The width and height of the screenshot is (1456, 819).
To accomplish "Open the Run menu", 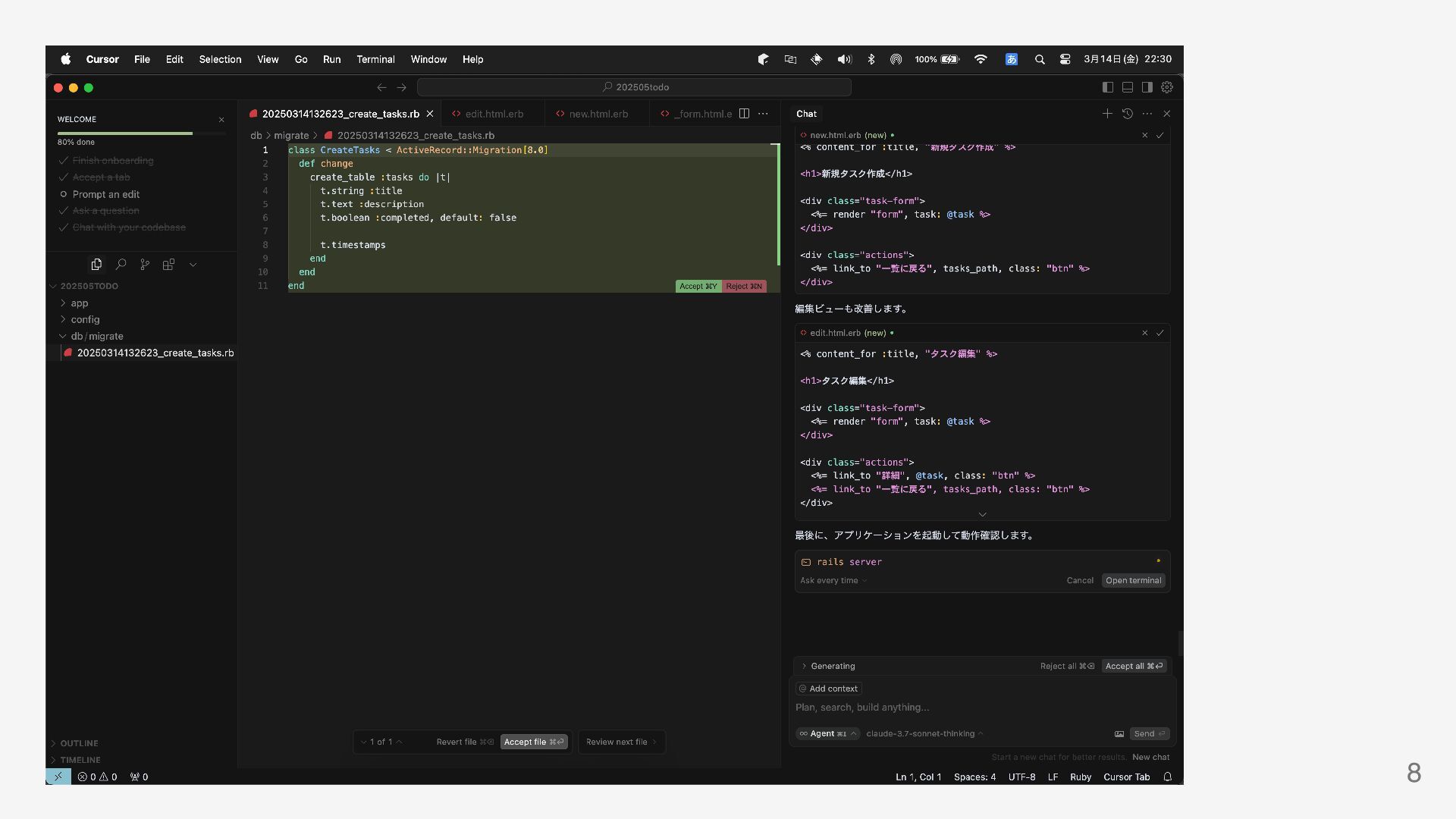I will point(331,59).
